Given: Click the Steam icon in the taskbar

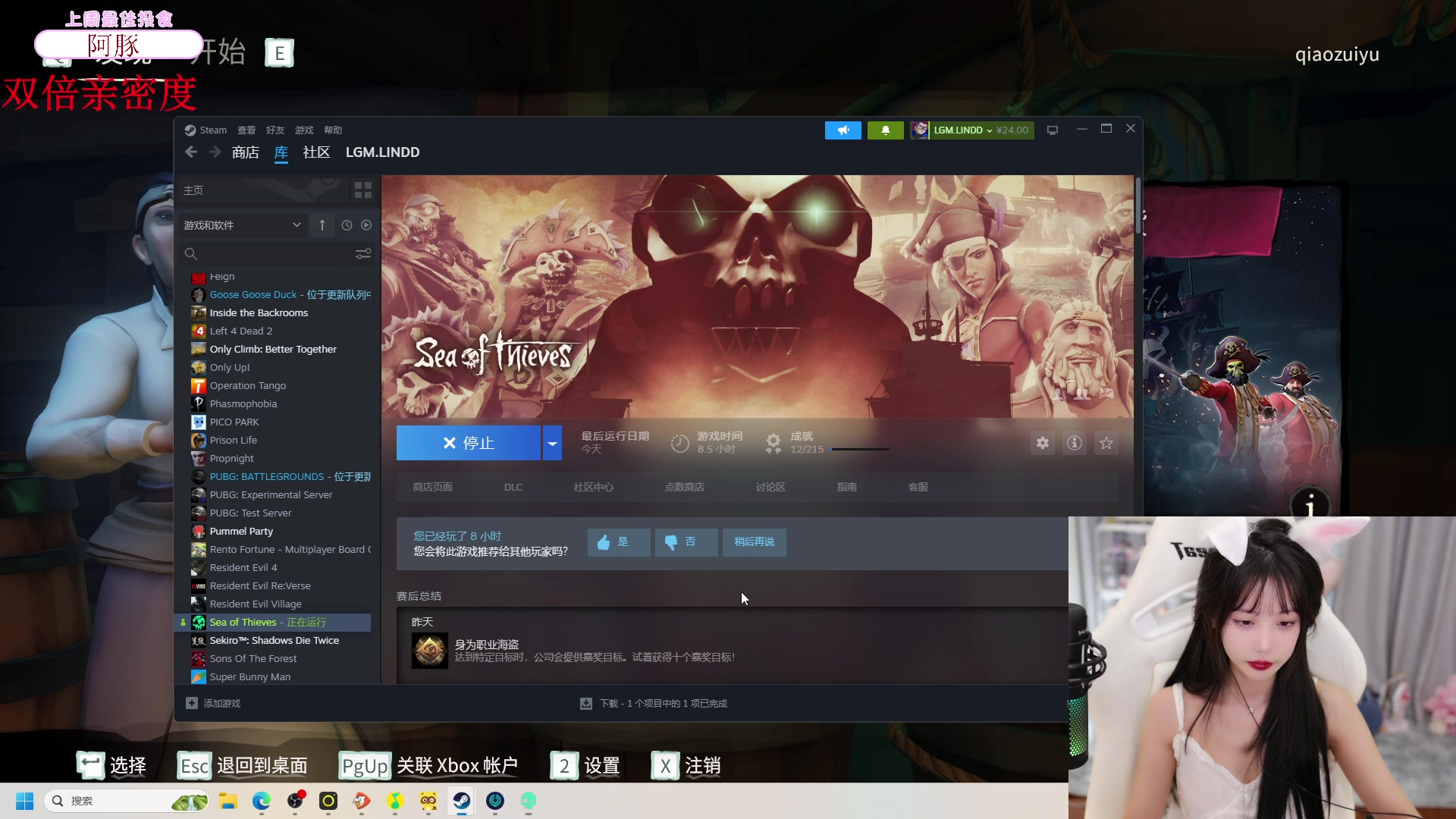Looking at the screenshot, I should click(462, 801).
